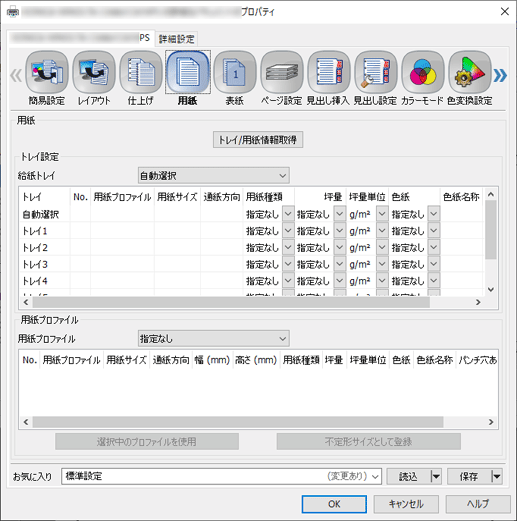Click profile table horizontal scrollbar left arrow
This screenshot has height=521, width=517.
pos(26,422)
